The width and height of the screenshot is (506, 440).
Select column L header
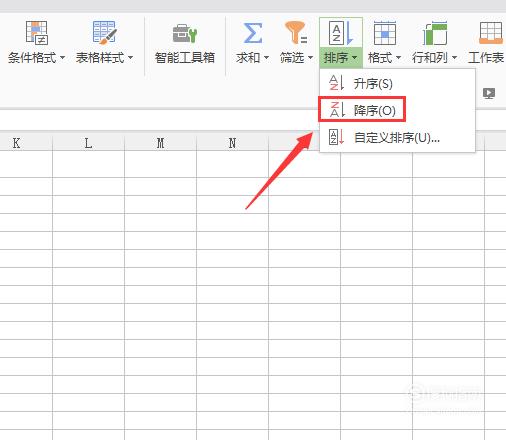pyautogui.click(x=88, y=143)
